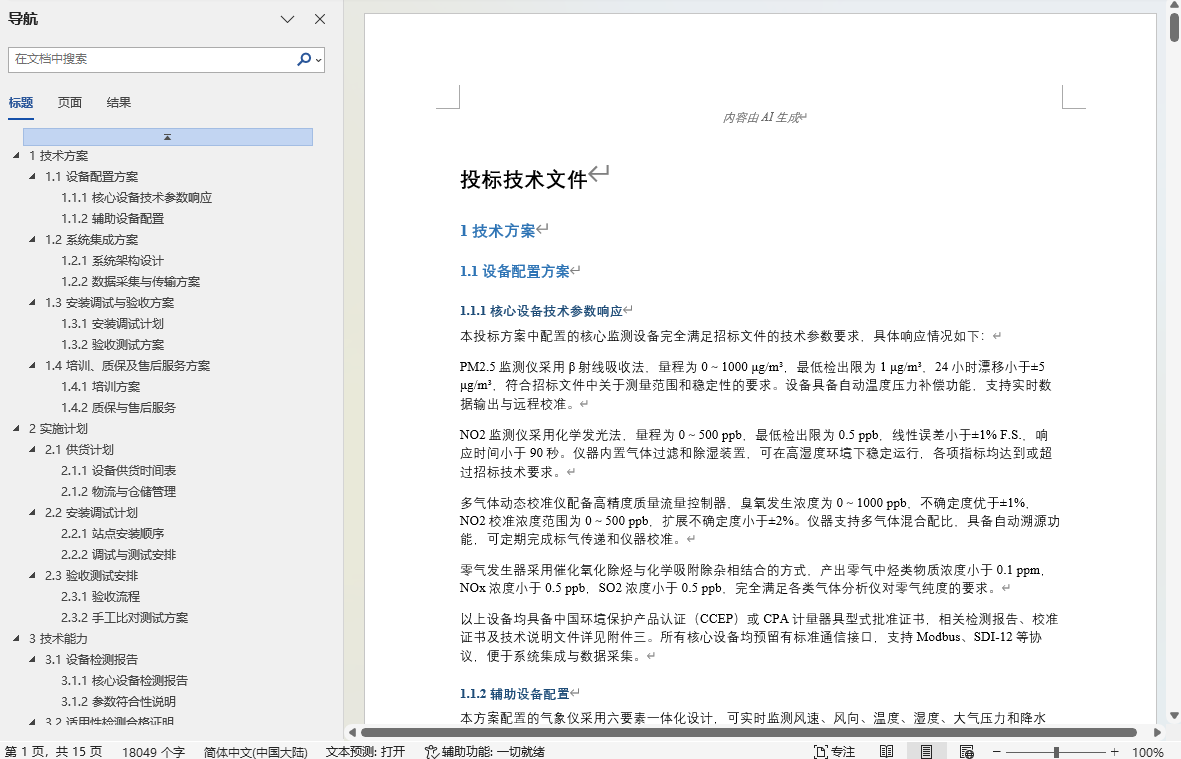
Task: Click the search magnifier icon in navigation
Action: (304, 59)
